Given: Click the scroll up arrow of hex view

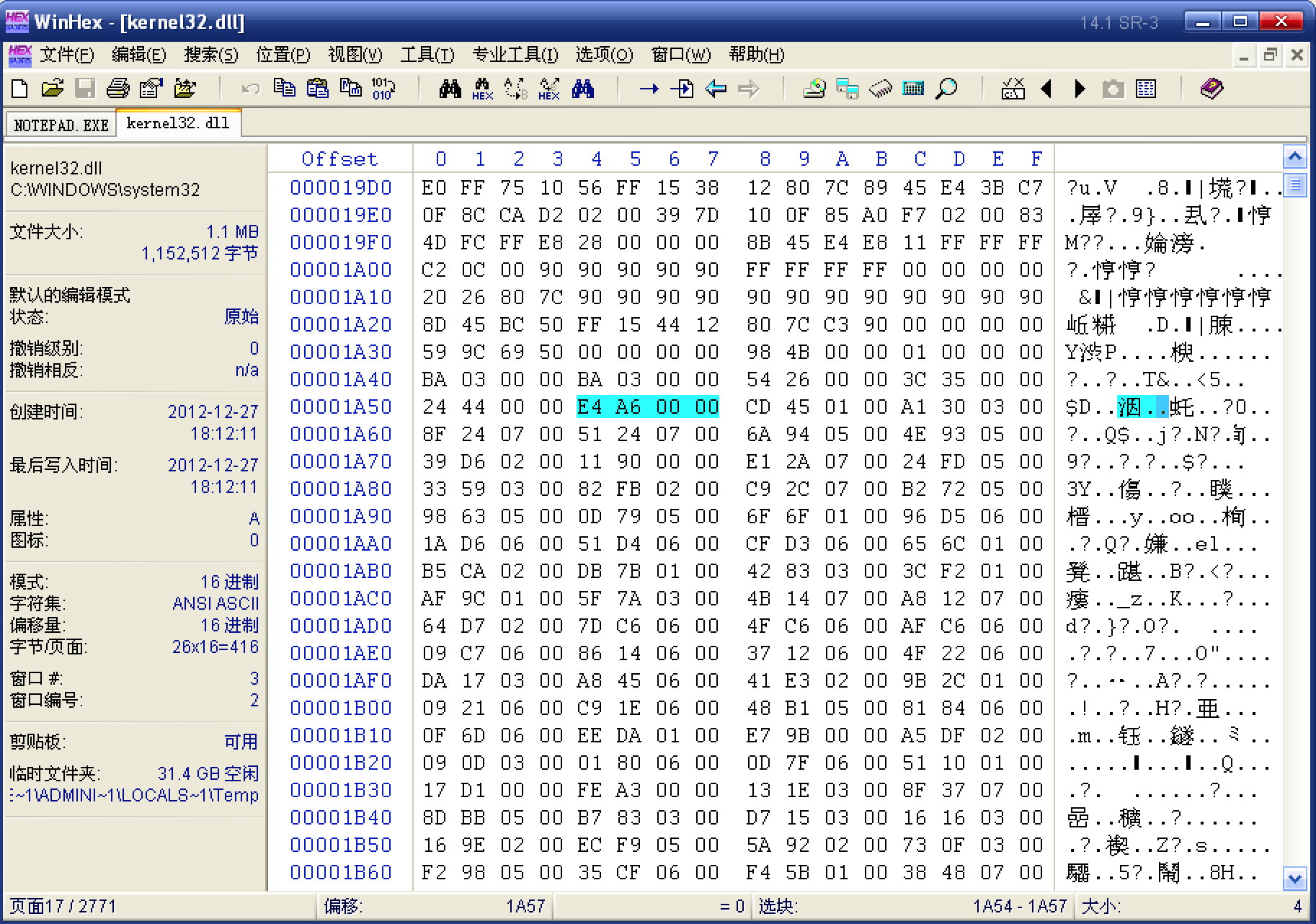Looking at the screenshot, I should [1294, 156].
